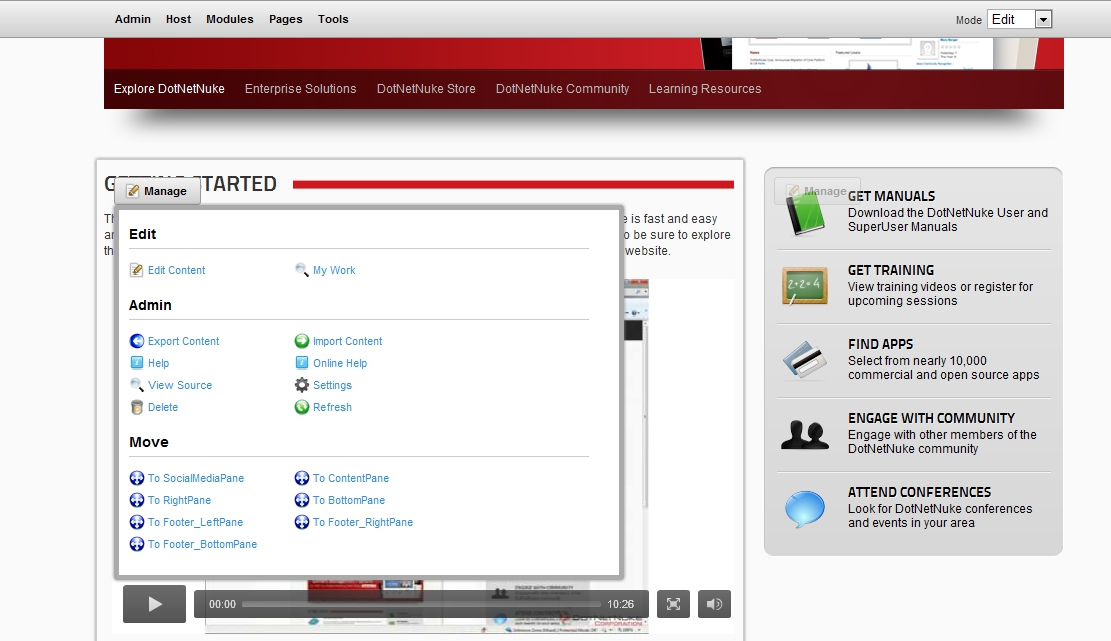Click the To Footer_BottomPane move icon
Image resolution: width=1111 pixels, height=641 pixels.
click(x=137, y=544)
